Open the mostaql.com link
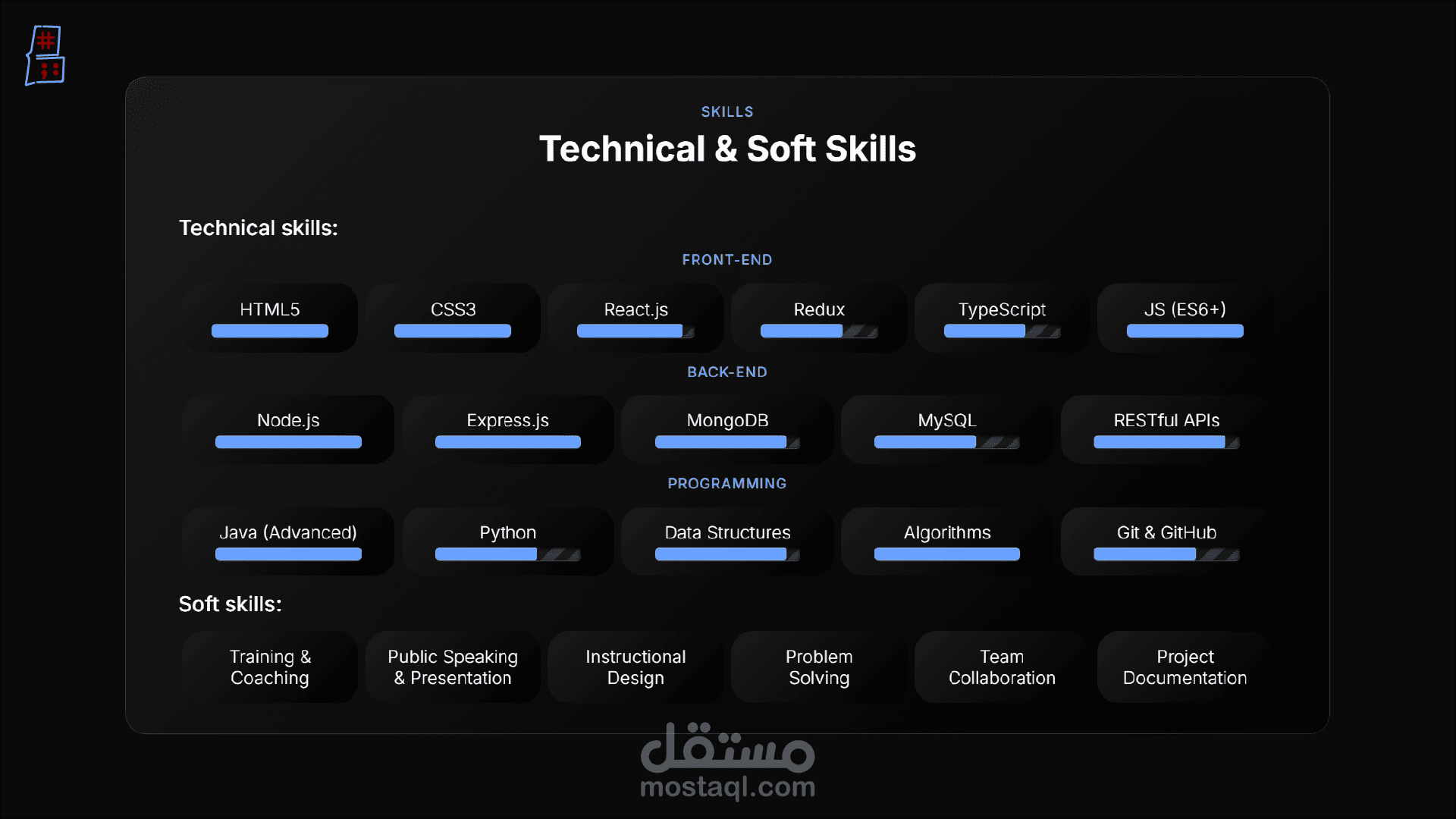 pyautogui.click(x=727, y=787)
